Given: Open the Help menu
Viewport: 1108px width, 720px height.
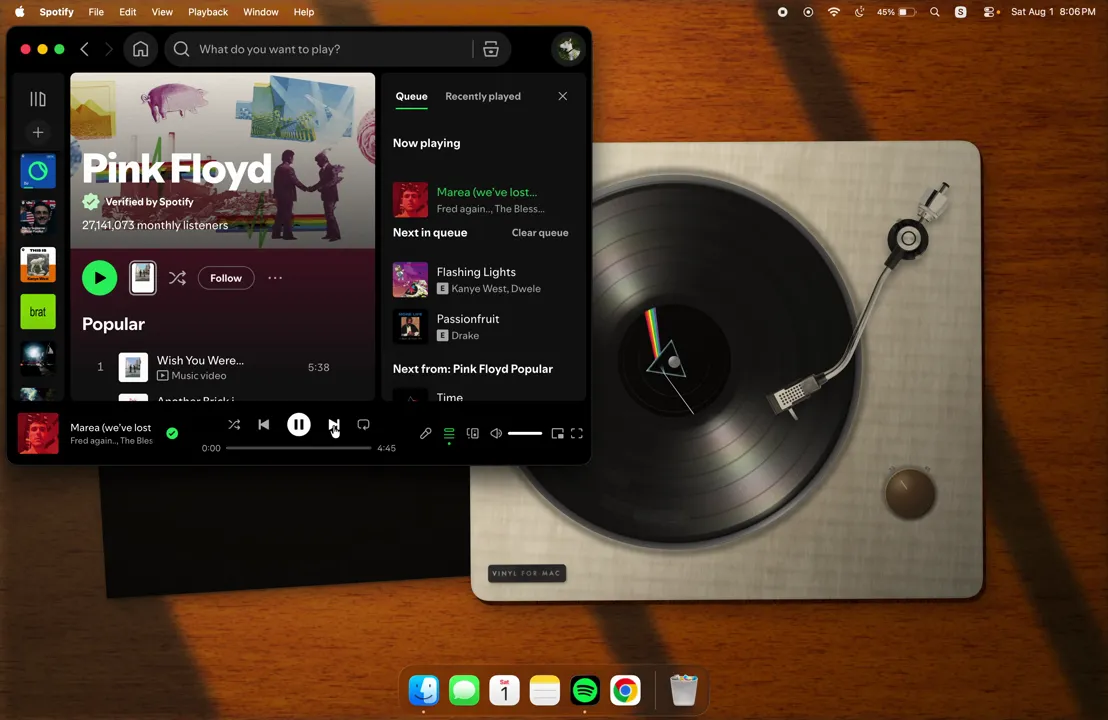Looking at the screenshot, I should click(x=304, y=12).
